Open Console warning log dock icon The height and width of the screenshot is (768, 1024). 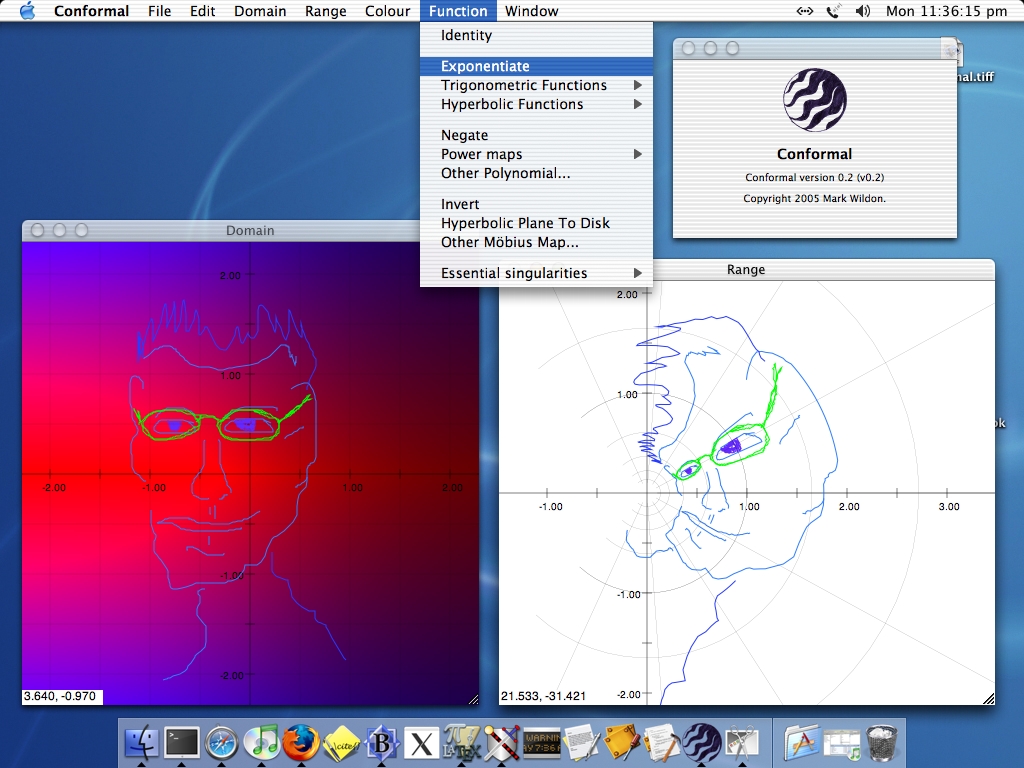point(542,743)
